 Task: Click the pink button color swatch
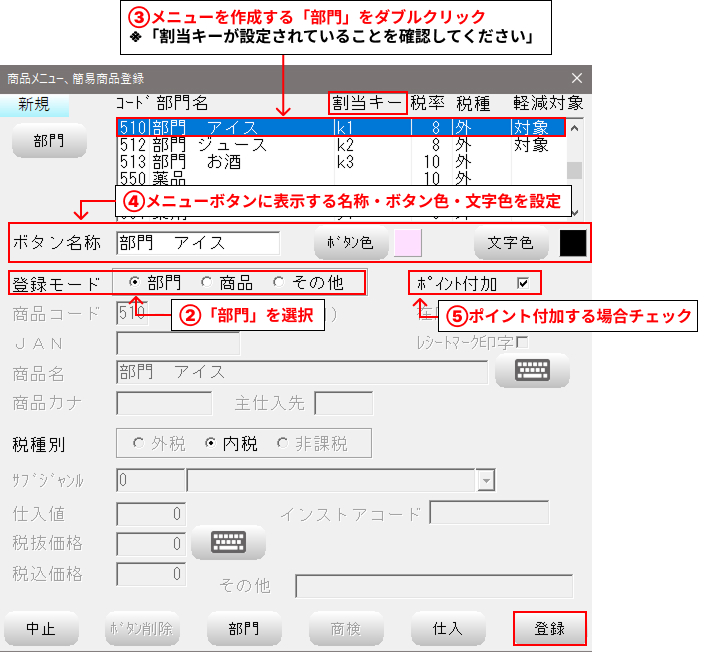(408, 243)
